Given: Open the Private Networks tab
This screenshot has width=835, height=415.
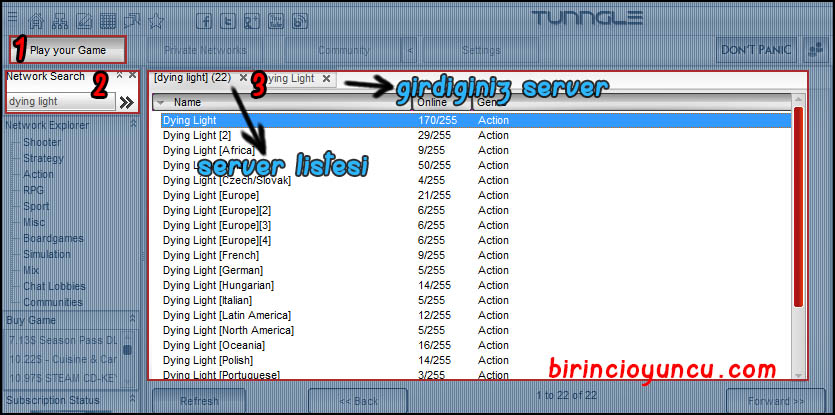Looking at the screenshot, I should [x=205, y=51].
